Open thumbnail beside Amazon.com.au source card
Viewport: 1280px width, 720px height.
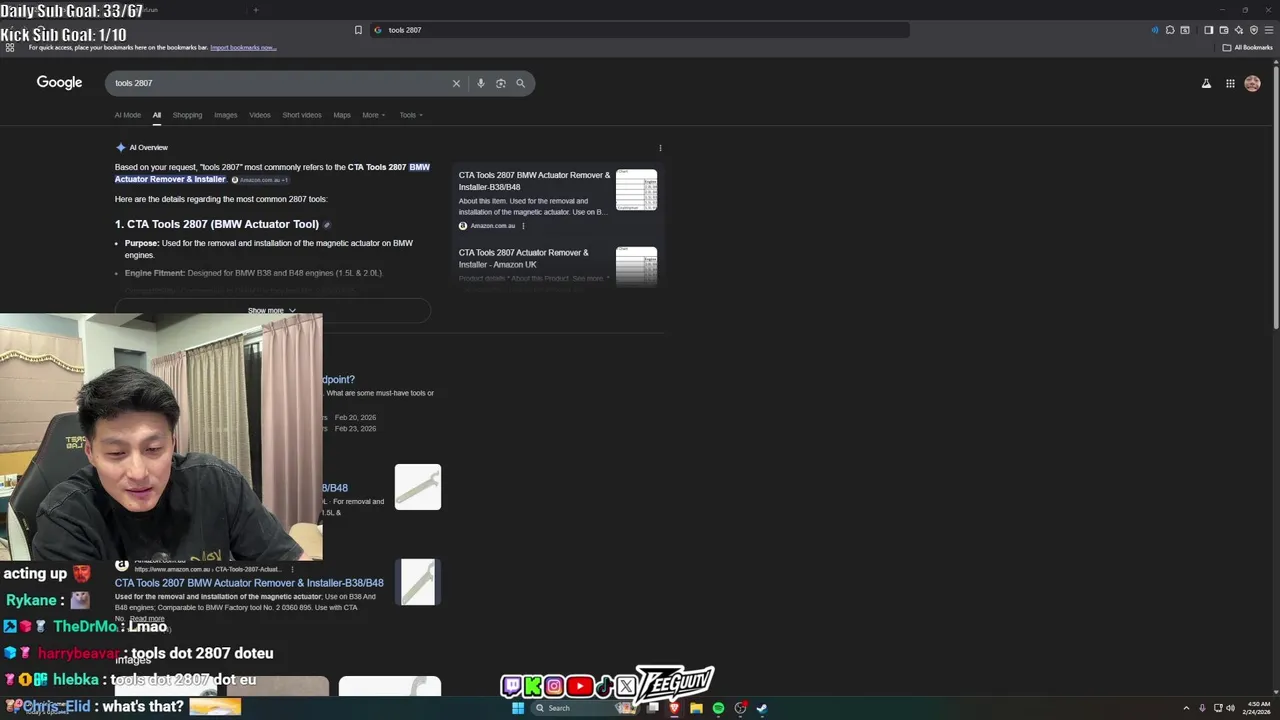click(x=636, y=190)
